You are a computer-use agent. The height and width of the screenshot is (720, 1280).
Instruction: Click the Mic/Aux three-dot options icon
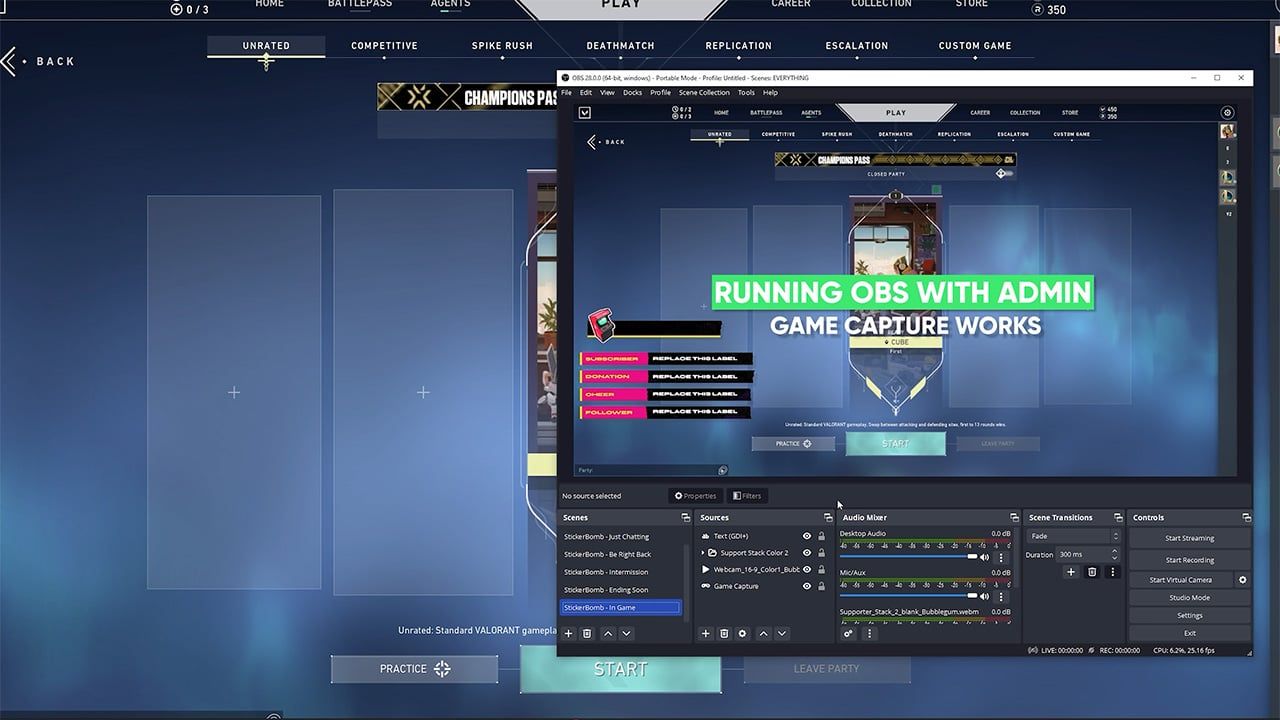point(1001,596)
